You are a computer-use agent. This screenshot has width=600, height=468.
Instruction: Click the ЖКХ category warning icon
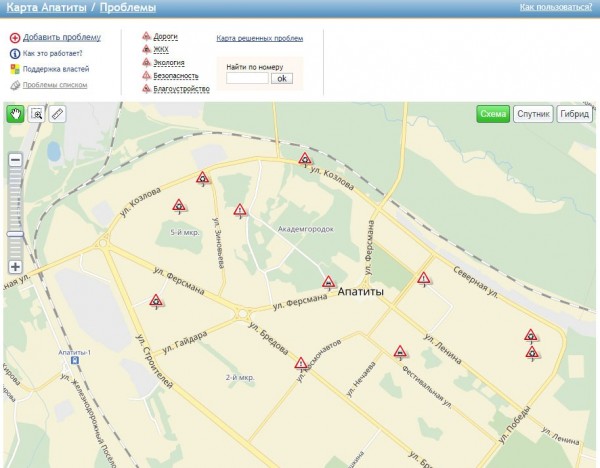tap(146, 49)
